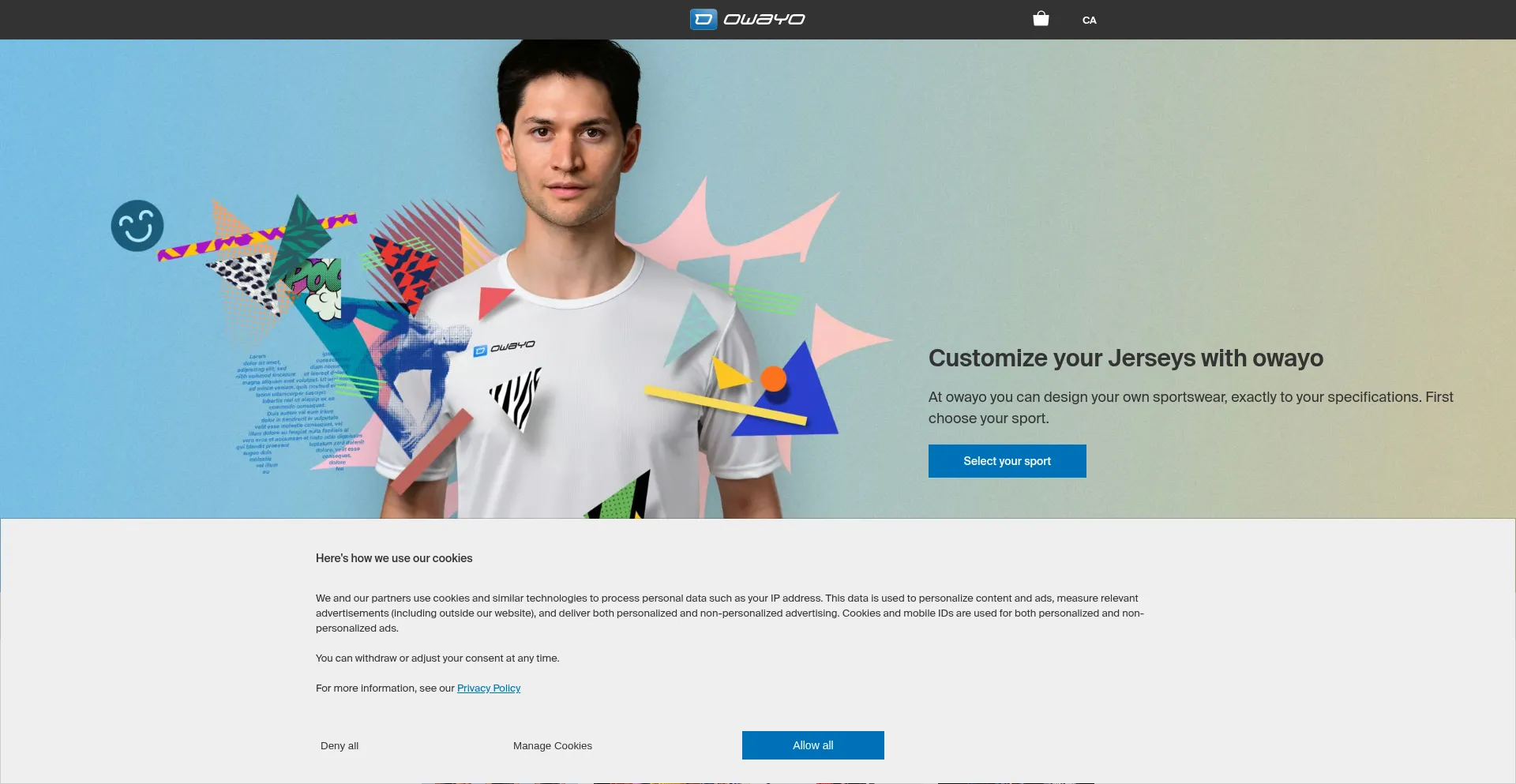Viewport: 1516px width, 784px height.
Task: Click the zebra-striped triangle on the shirt
Action: tap(517, 399)
